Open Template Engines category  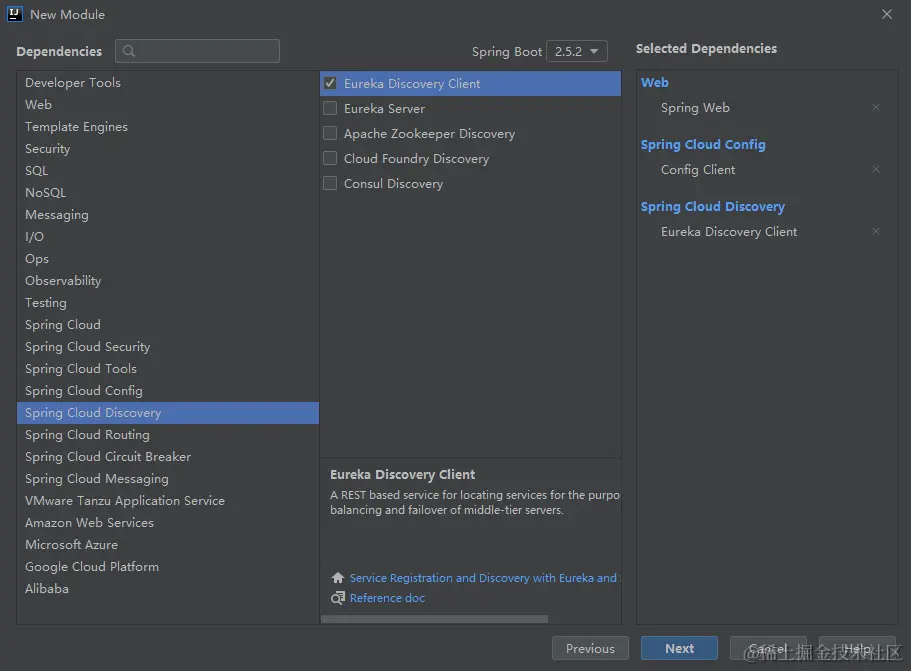168,127
